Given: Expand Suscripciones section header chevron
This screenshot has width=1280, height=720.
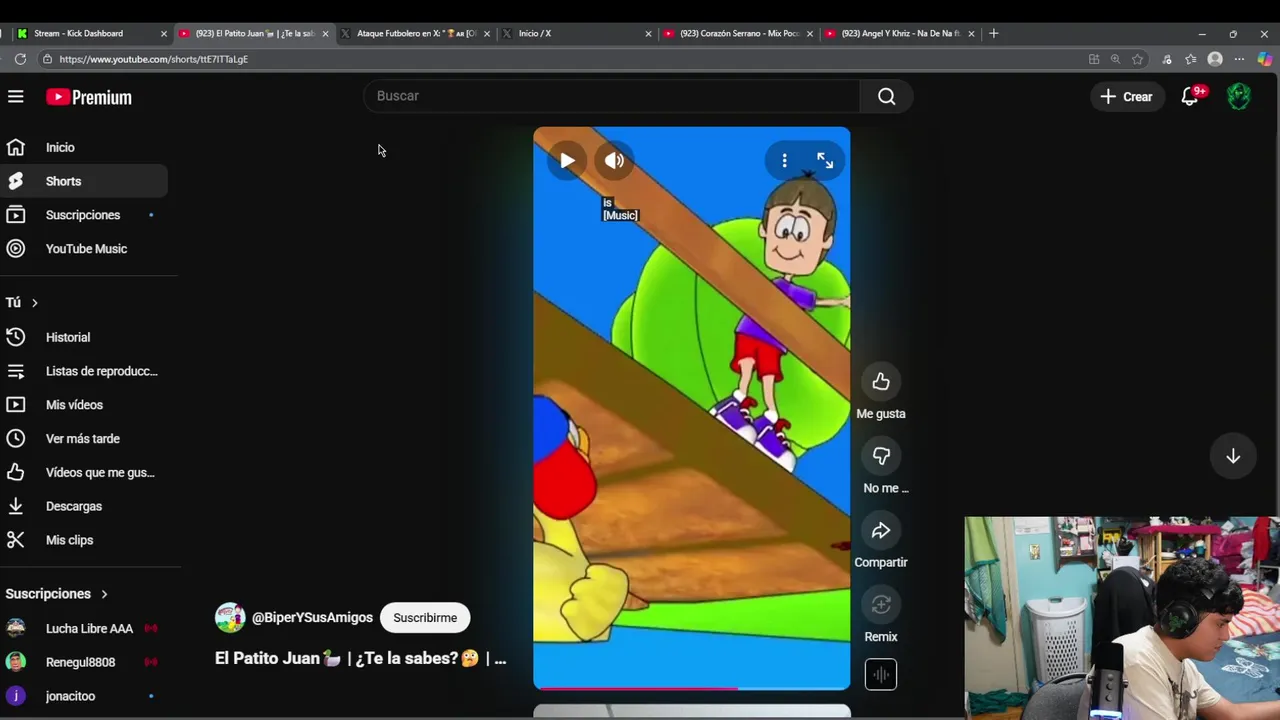Looking at the screenshot, I should click(104, 594).
